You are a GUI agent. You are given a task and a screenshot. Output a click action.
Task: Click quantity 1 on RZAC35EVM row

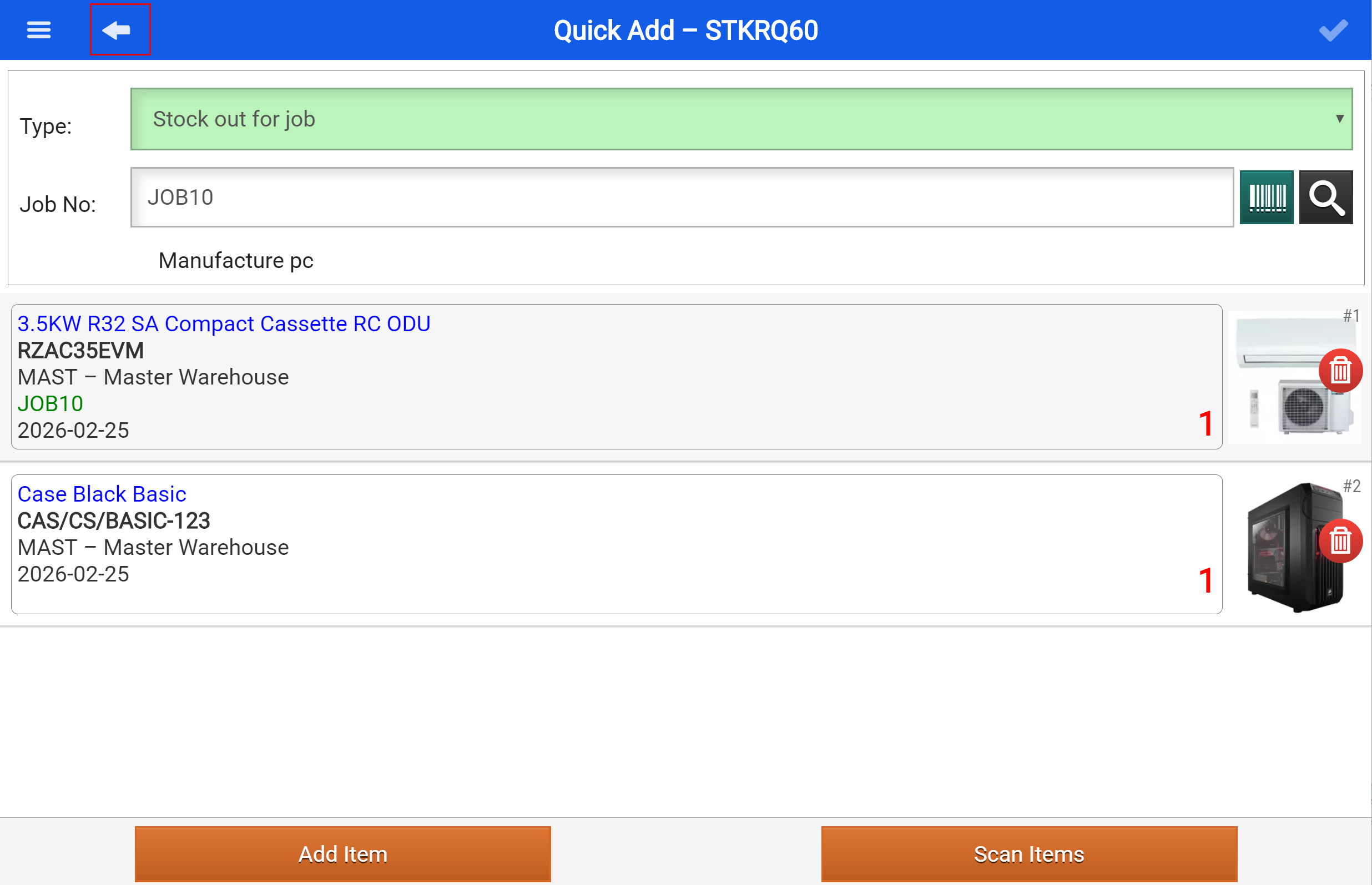[x=1205, y=424]
